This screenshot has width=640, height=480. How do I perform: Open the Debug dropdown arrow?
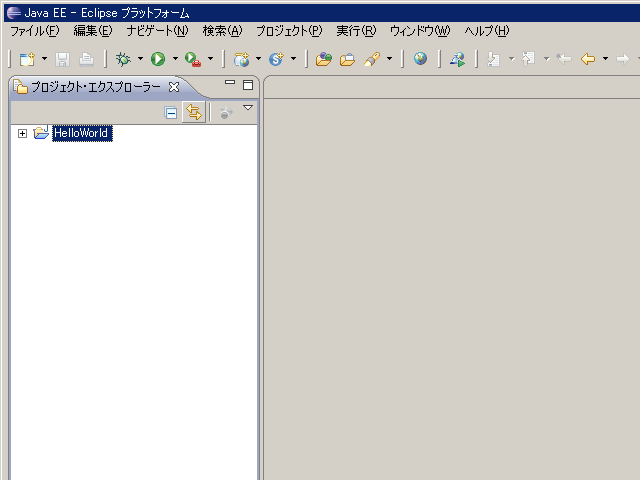(140, 59)
